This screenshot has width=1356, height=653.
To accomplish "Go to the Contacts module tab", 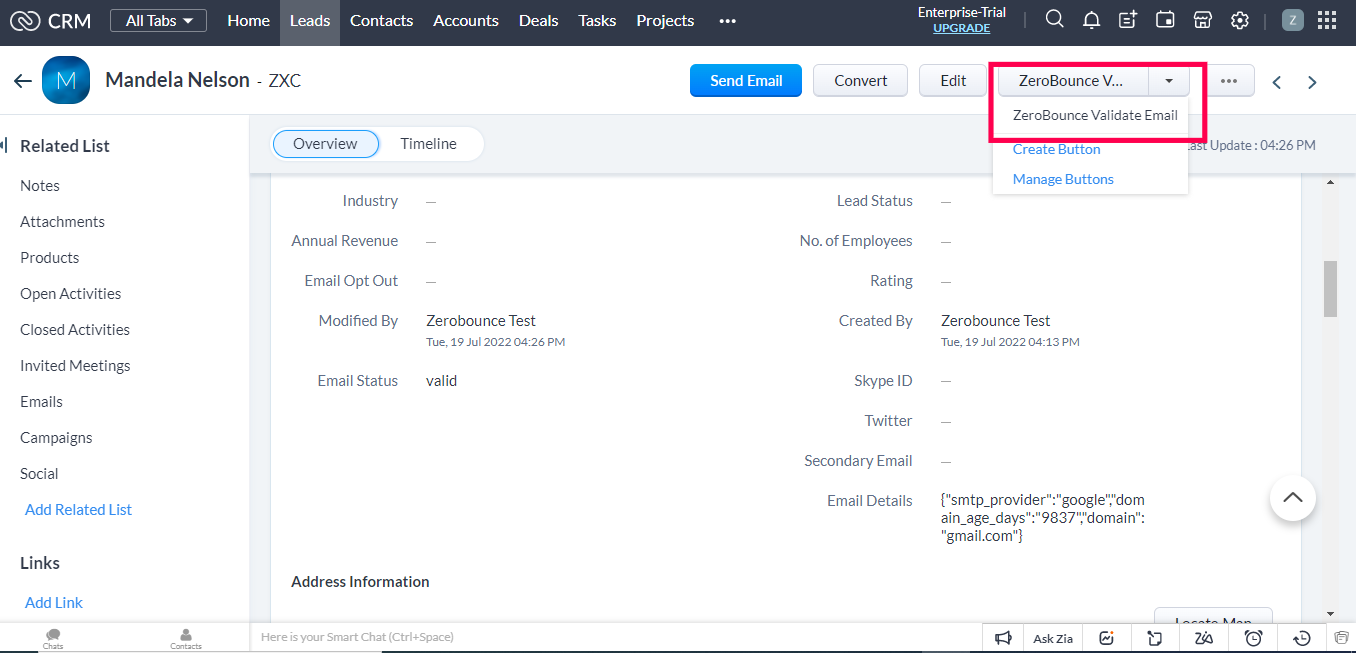I will (381, 21).
